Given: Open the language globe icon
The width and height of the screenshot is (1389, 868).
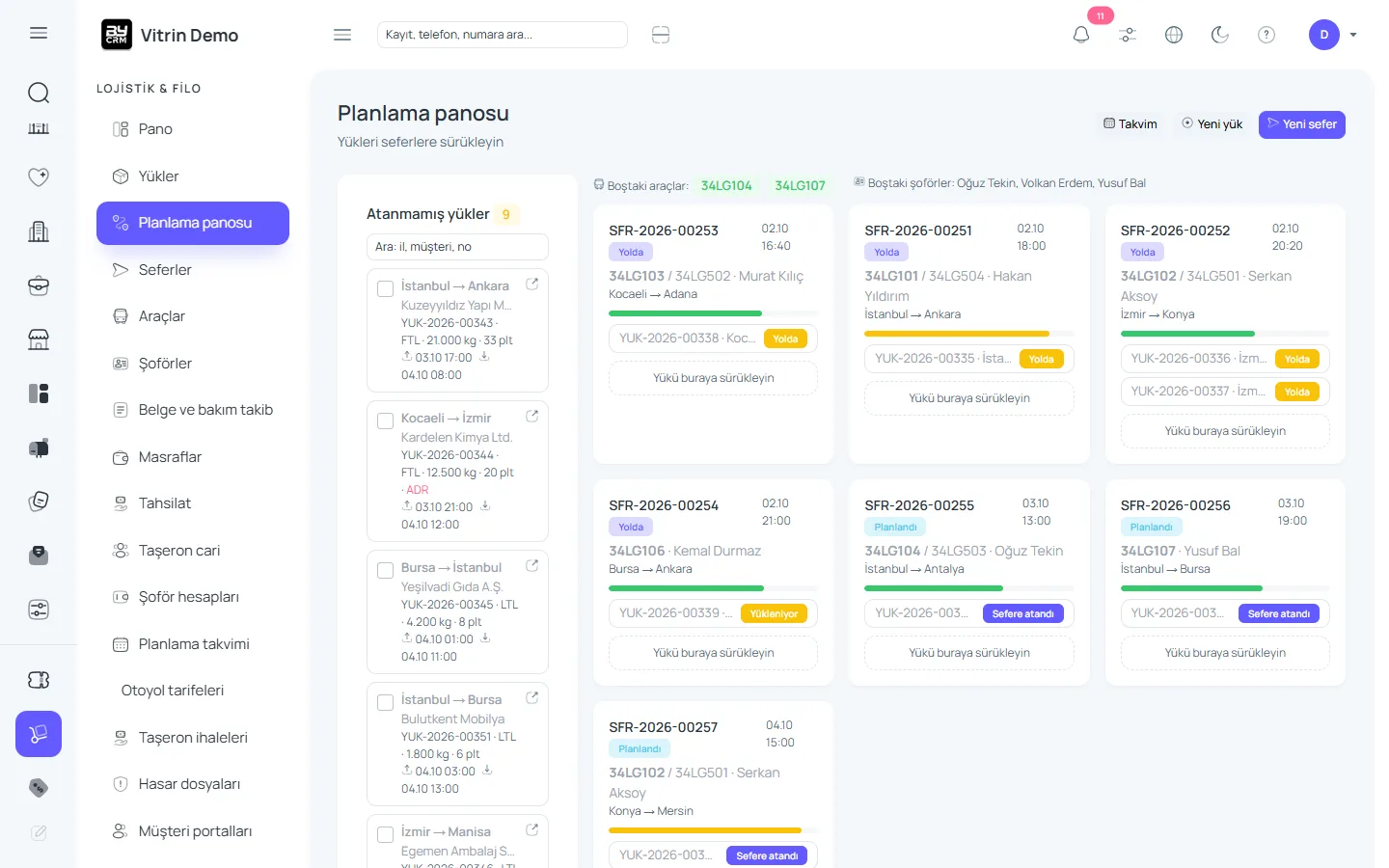Looking at the screenshot, I should (1174, 35).
